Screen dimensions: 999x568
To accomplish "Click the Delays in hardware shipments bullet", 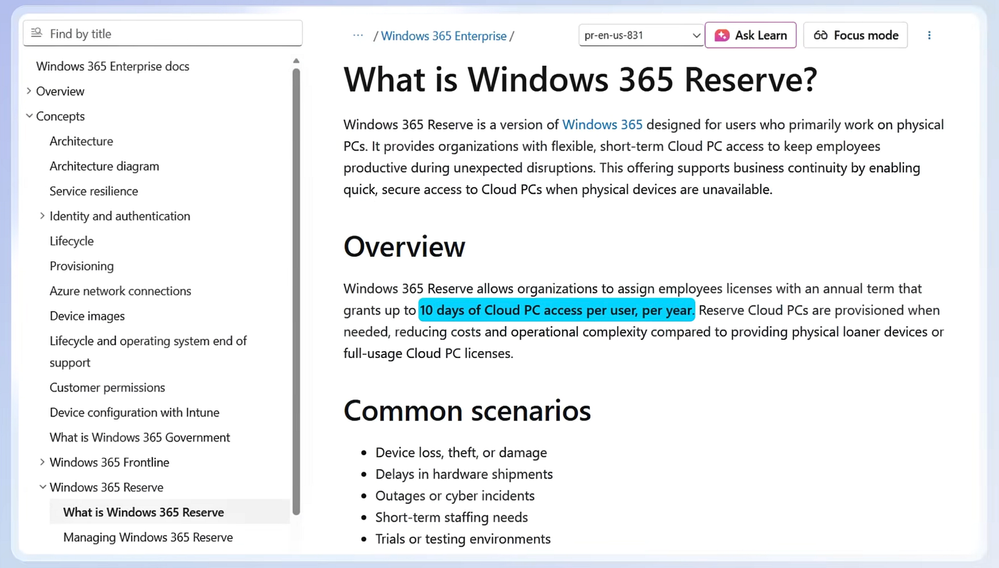I will click(x=464, y=474).
